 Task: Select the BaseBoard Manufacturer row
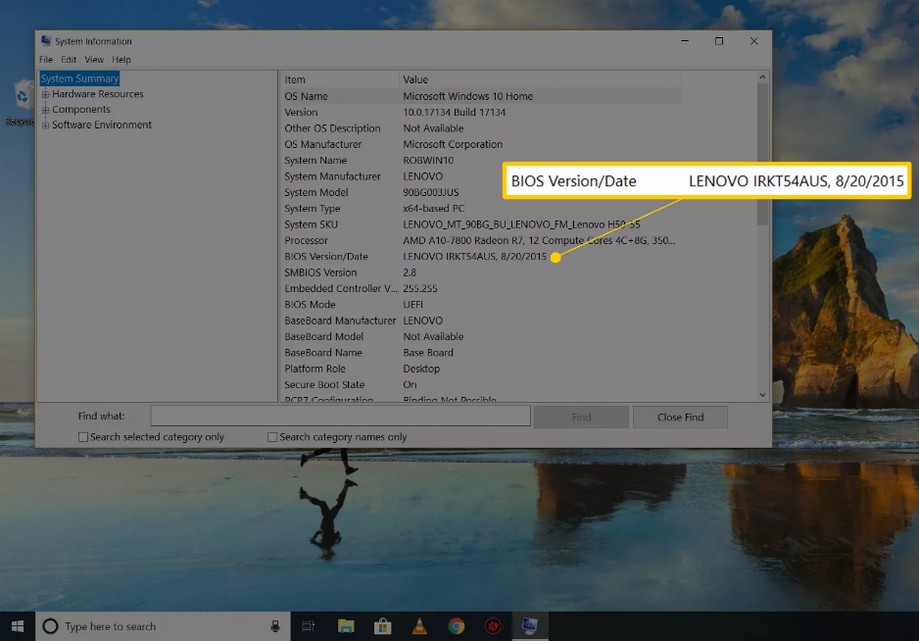click(481, 320)
